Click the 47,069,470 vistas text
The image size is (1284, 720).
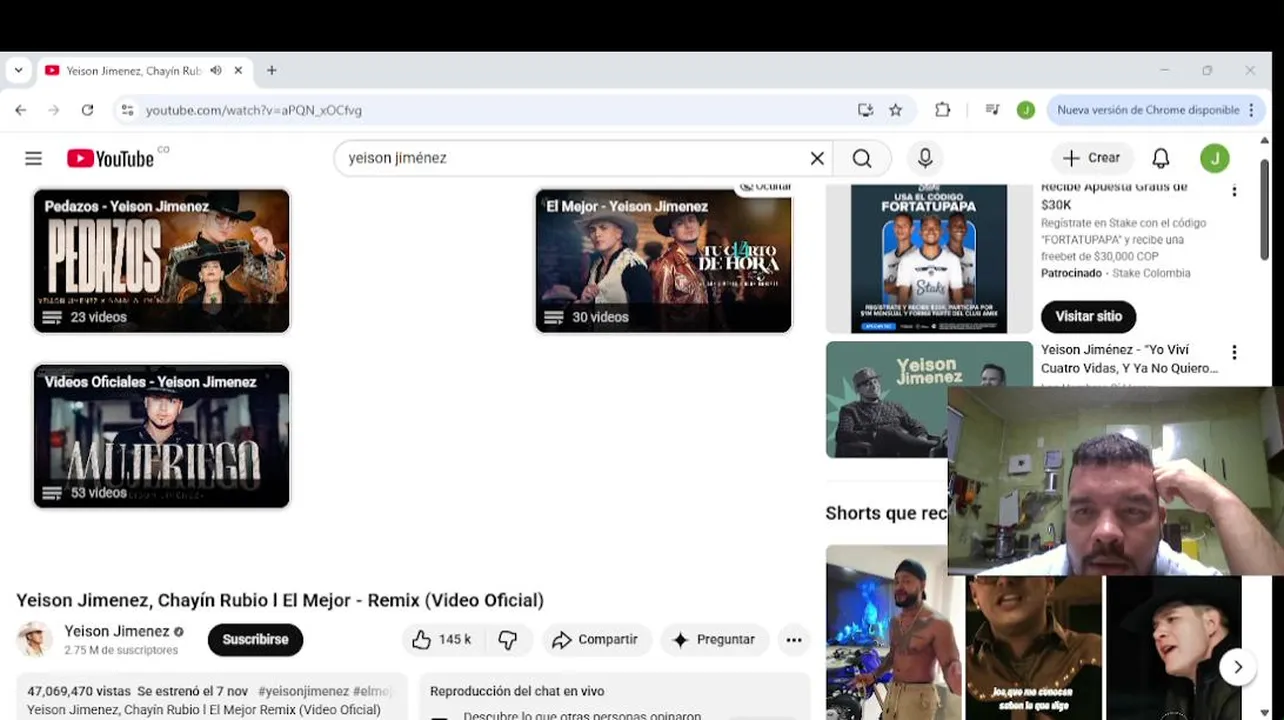(x=79, y=691)
